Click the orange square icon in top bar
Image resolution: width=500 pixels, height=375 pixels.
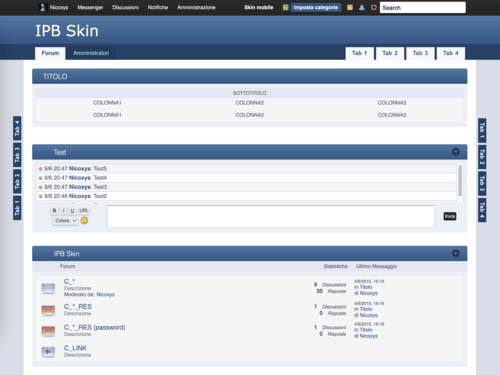[x=350, y=7]
